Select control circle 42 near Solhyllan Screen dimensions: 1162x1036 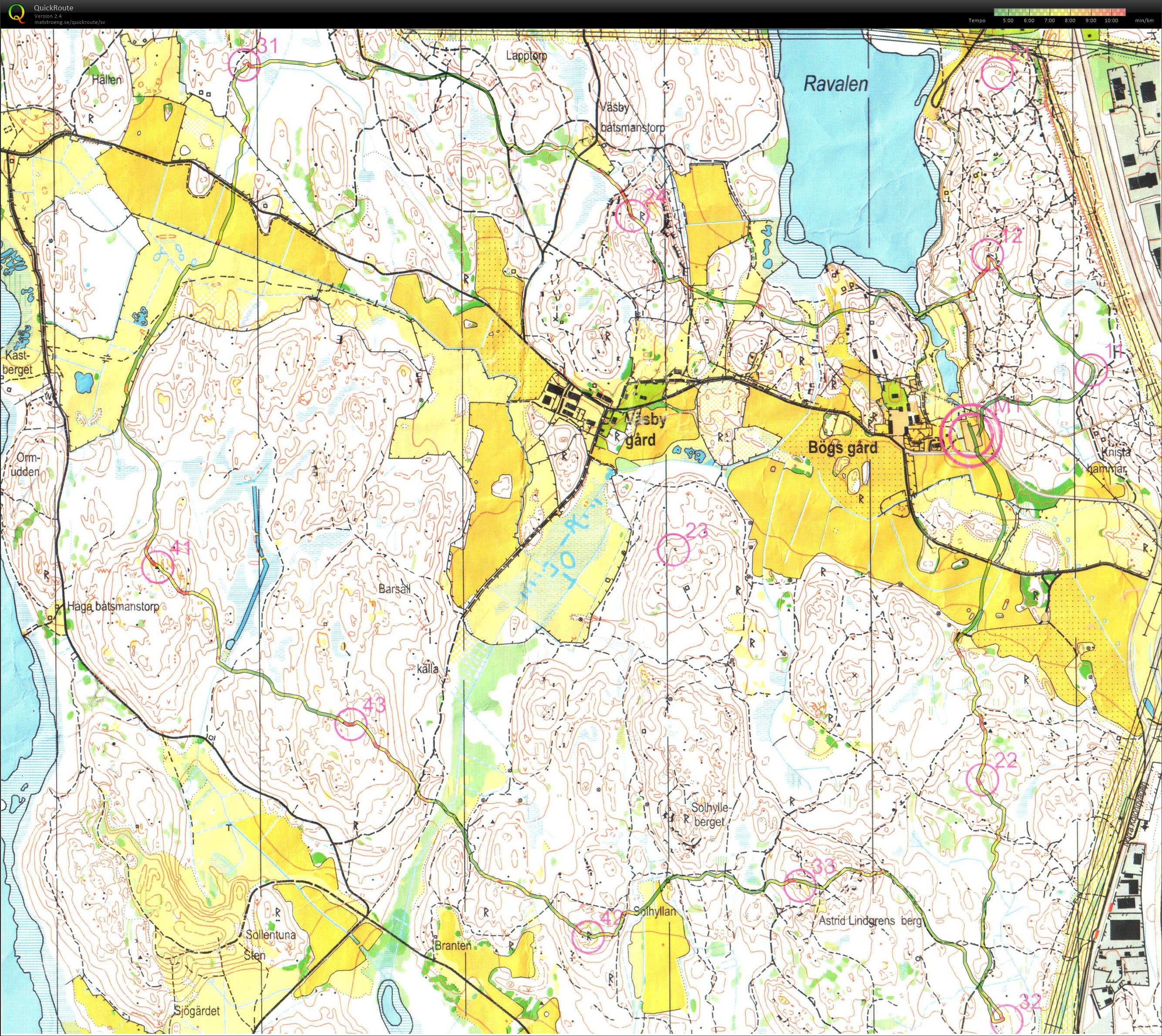coord(588,937)
